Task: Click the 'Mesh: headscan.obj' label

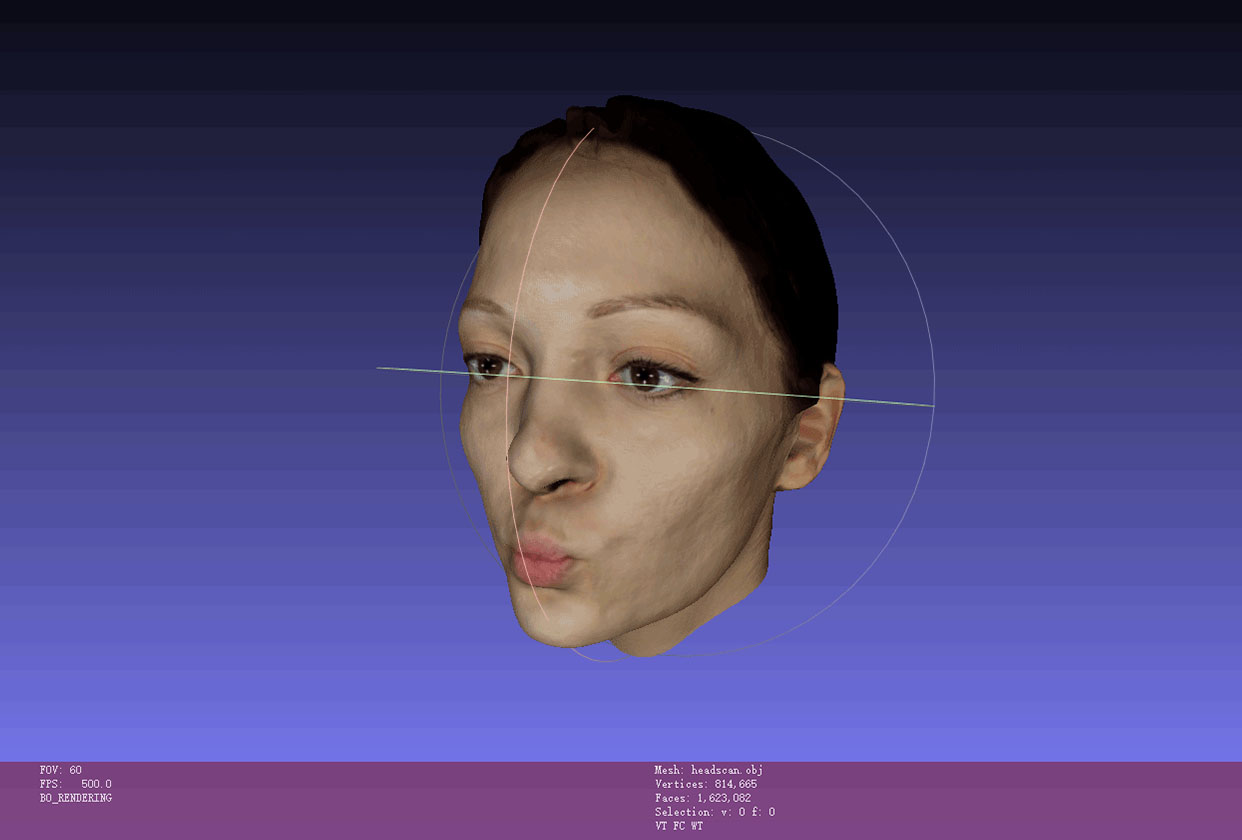Action: [708, 770]
